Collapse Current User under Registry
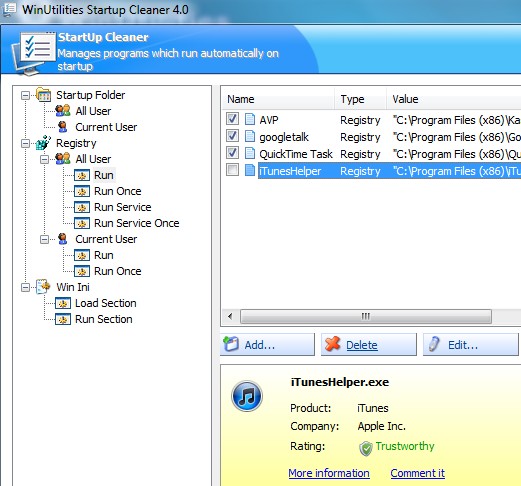 (44, 240)
